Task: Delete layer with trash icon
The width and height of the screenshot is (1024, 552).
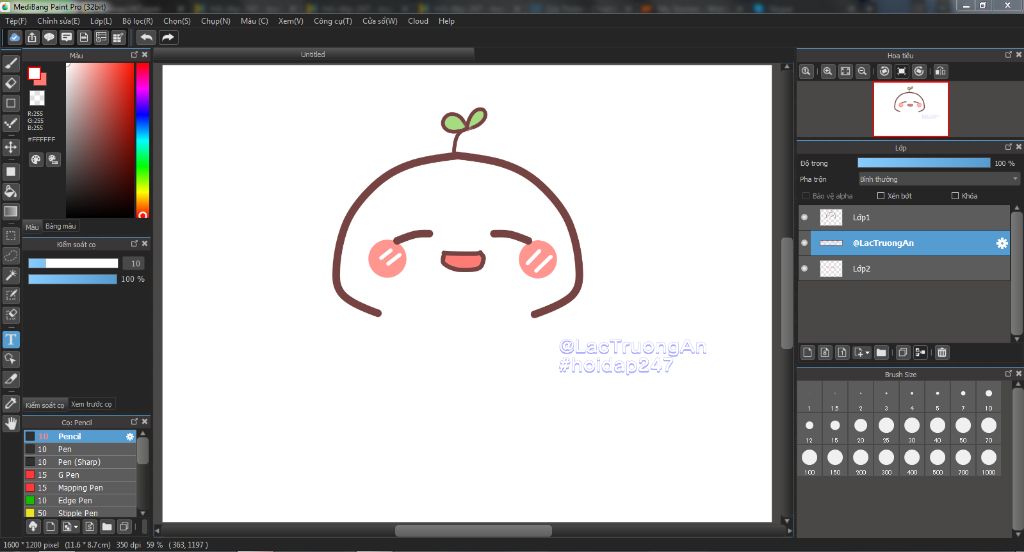Action: pos(942,353)
